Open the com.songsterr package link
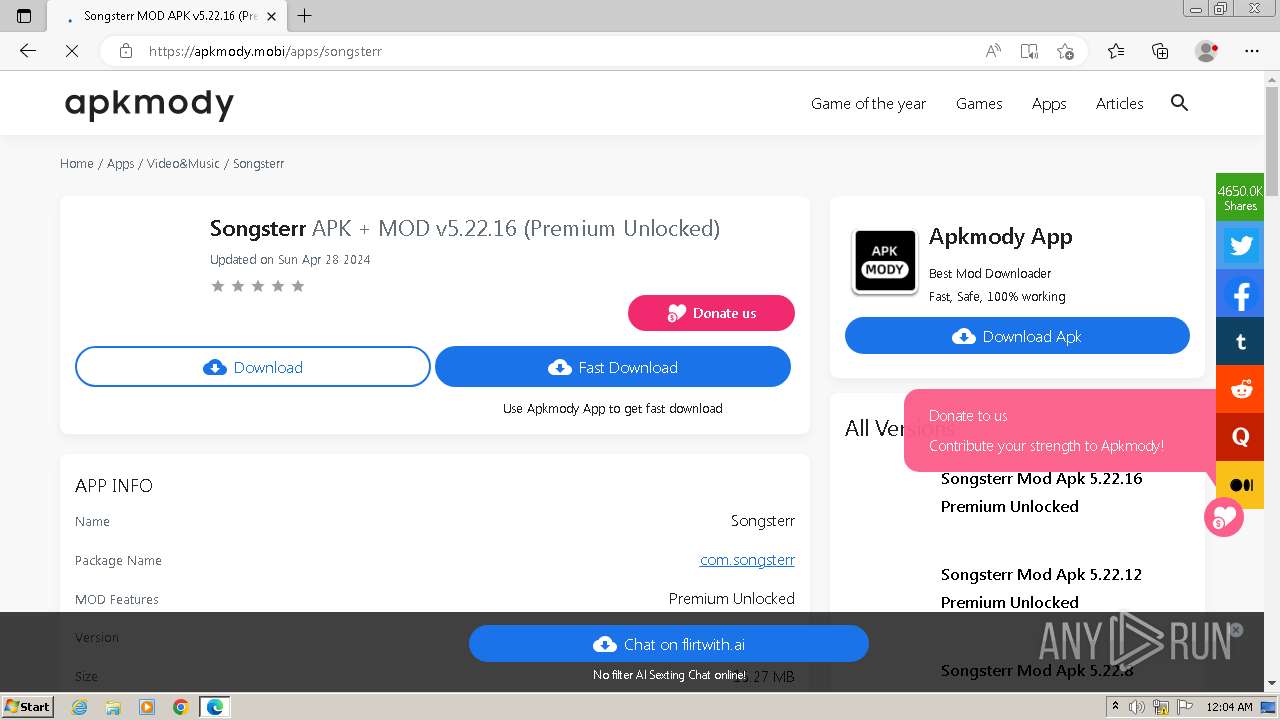 tap(747, 560)
